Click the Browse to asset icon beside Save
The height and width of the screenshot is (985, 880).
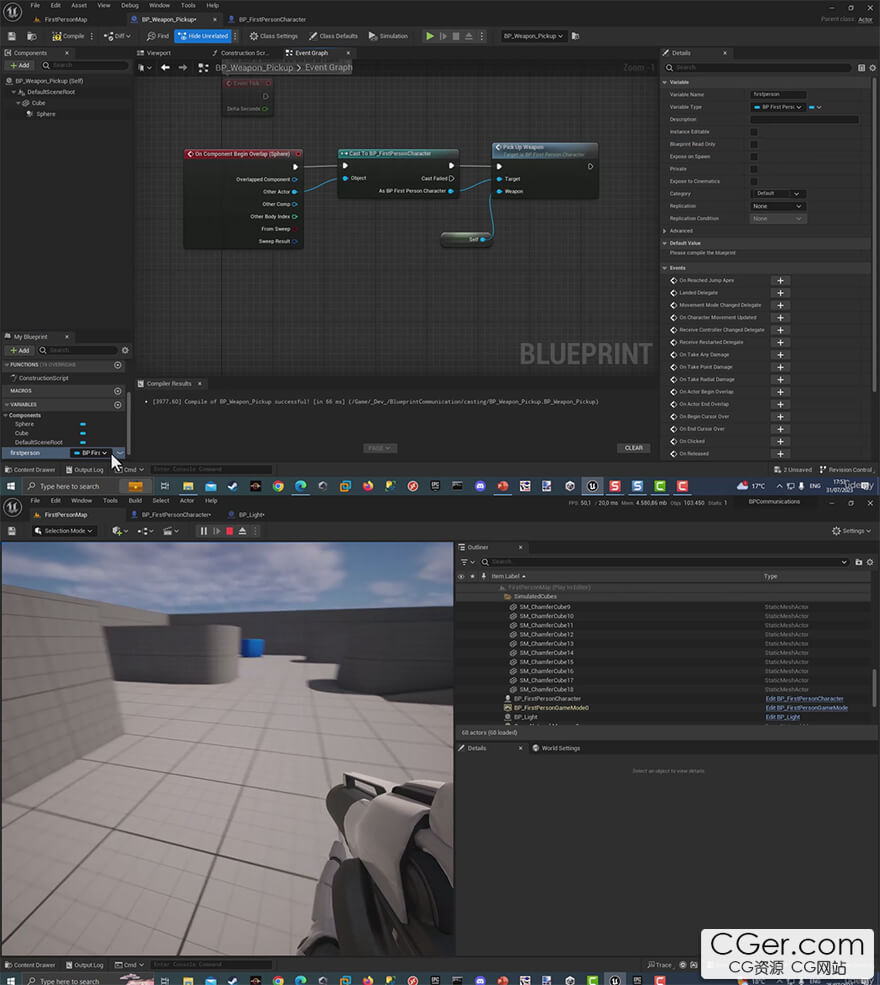[x=31, y=36]
